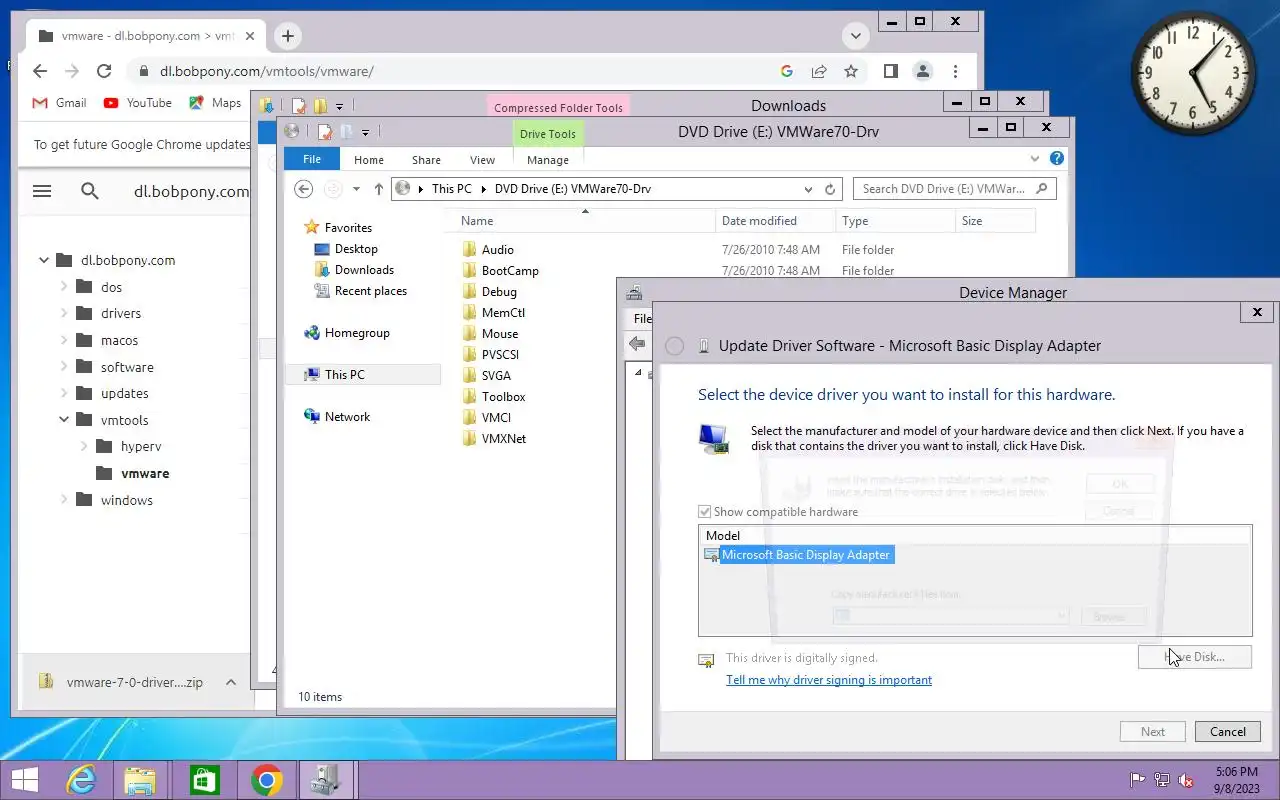Open Internet Explorer from the taskbar
1280x800 pixels.
pos(80,780)
